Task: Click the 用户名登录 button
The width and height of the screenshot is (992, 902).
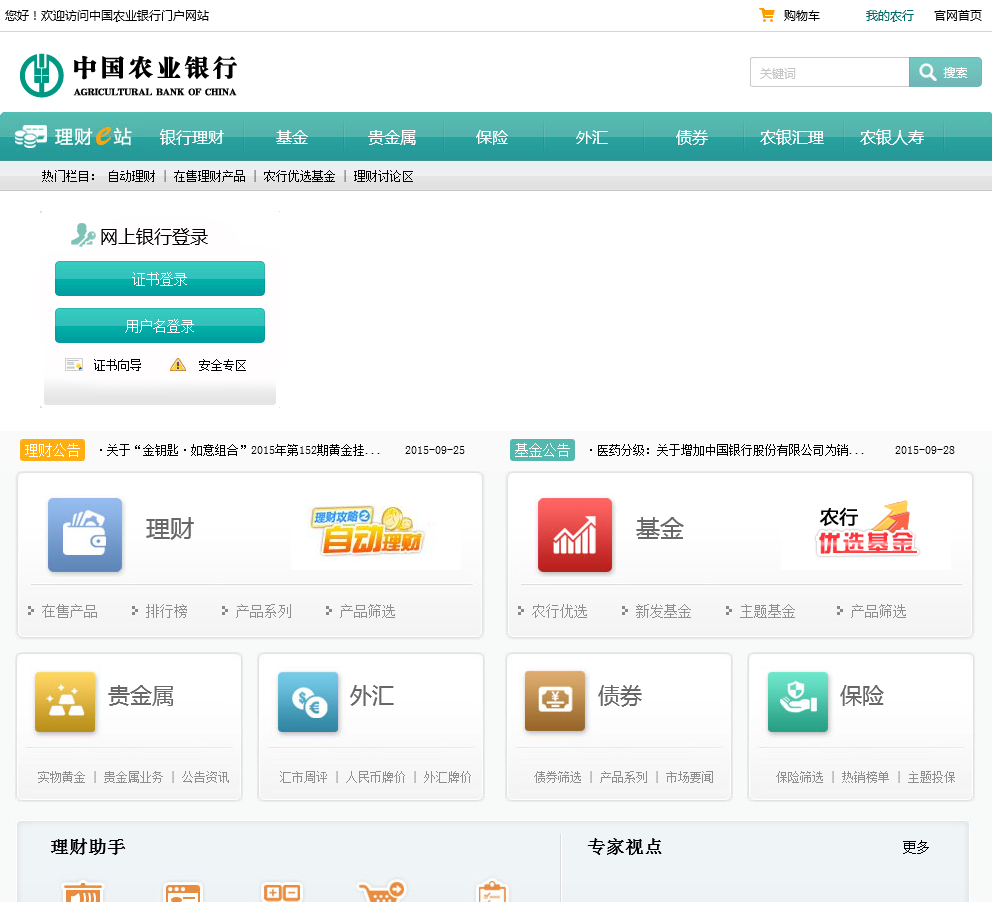Action: [x=159, y=325]
